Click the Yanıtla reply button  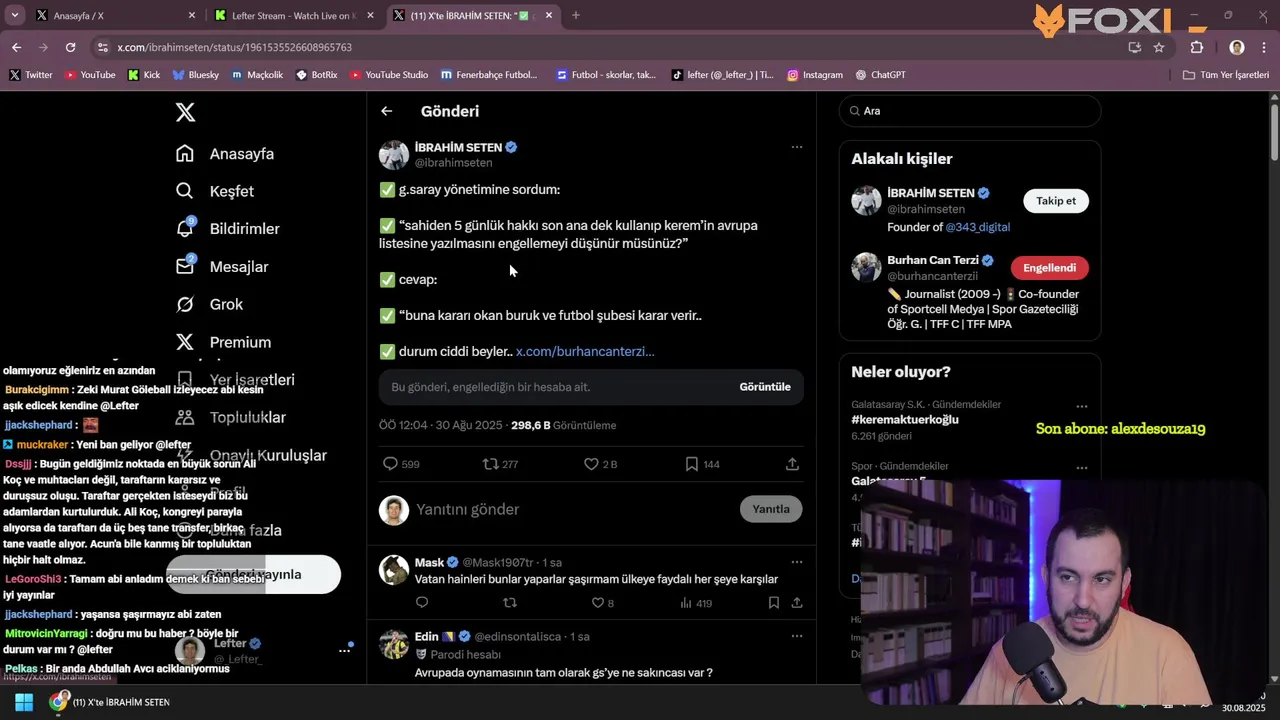771,509
